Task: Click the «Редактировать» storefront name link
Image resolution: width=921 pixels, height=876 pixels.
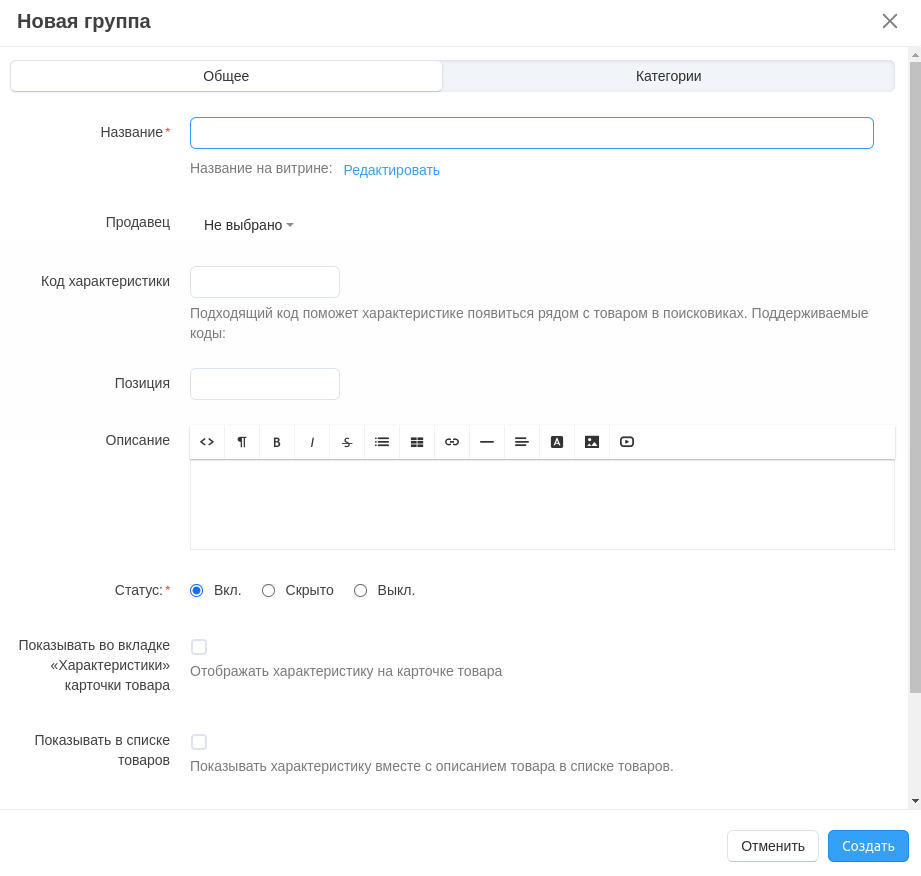Action: 391,170
